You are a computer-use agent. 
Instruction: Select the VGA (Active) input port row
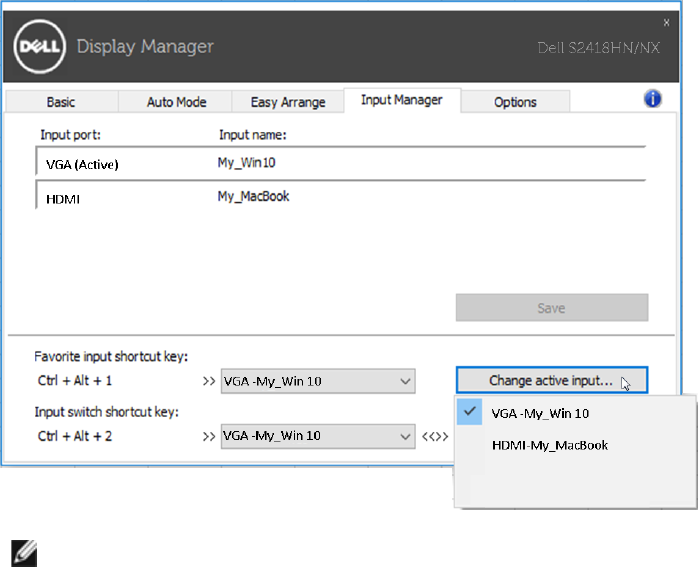click(x=82, y=164)
